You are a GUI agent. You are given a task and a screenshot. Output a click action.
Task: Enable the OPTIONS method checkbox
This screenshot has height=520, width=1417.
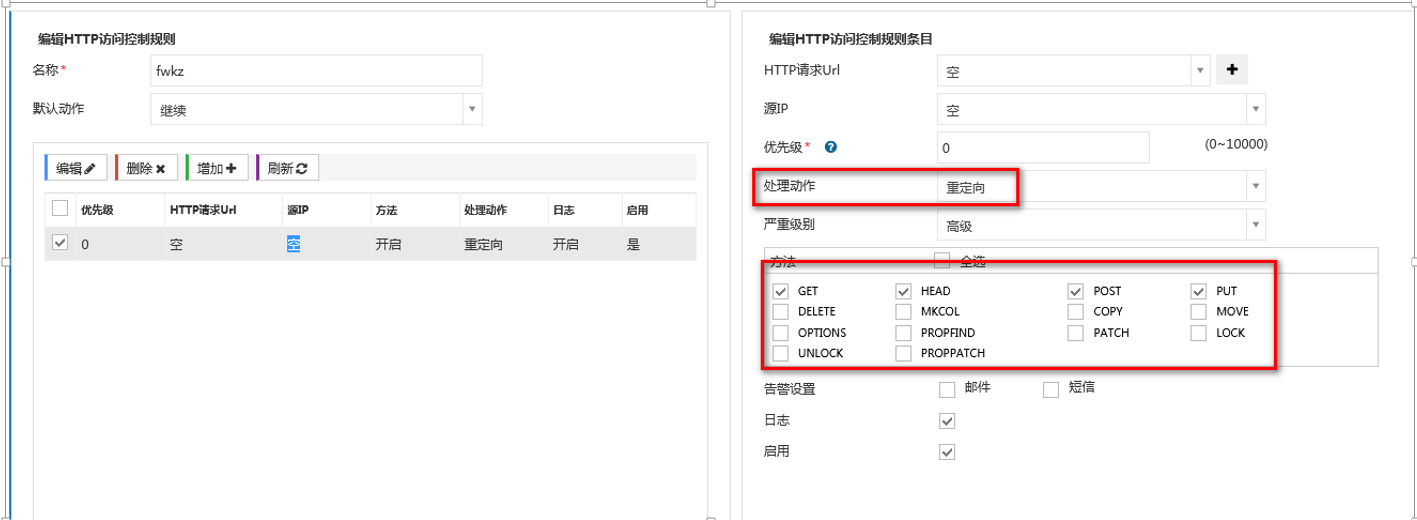780,333
